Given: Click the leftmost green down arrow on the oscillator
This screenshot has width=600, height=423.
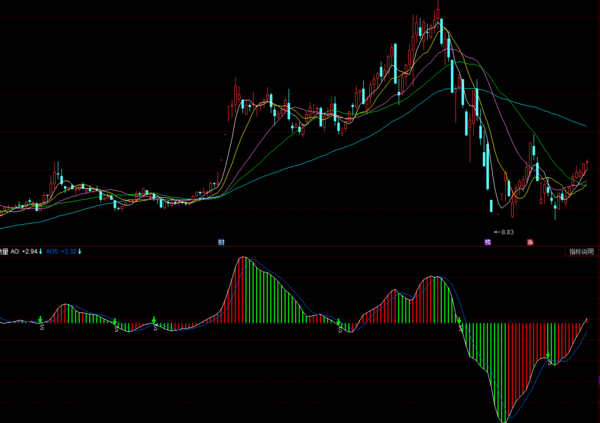Looking at the screenshot, I should (41, 318).
